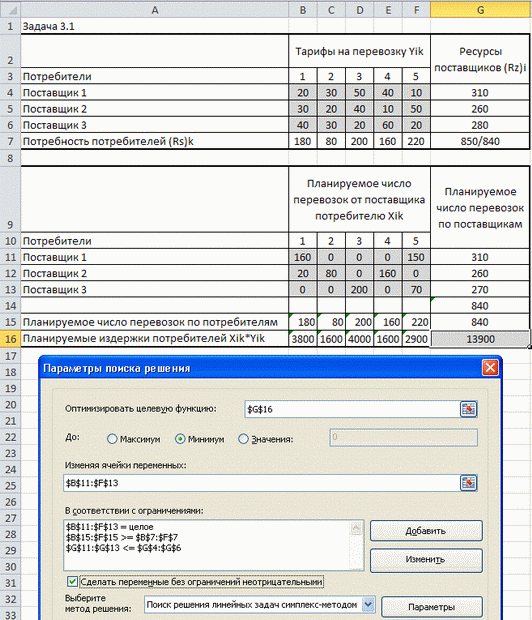The image size is (532, 620).
Task: Click Тарифы на перевозку Yik header cell
Action: click(x=360, y=51)
